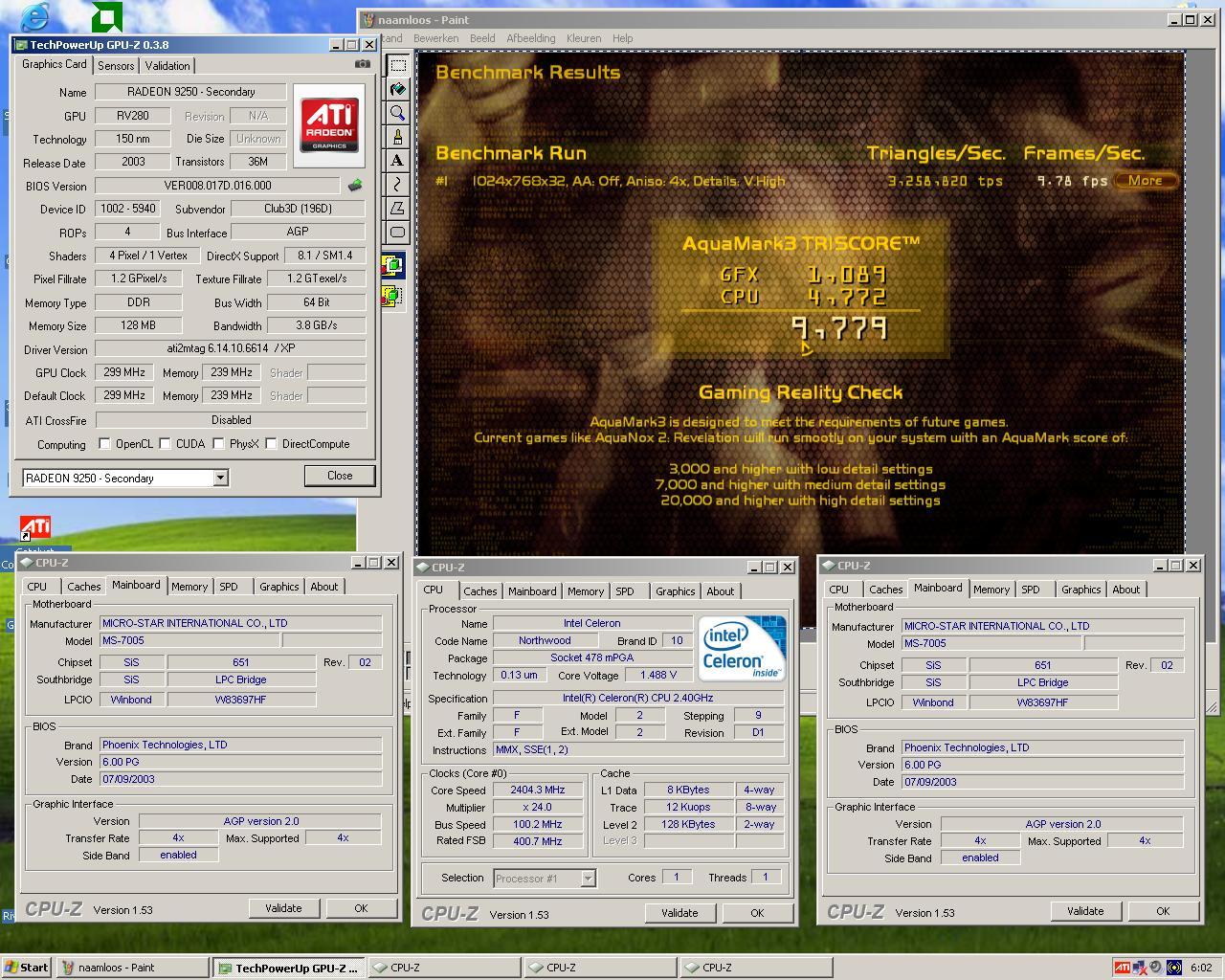Click the Intel Celeron inside logo
This screenshot has height=980, width=1225.
pos(743,647)
